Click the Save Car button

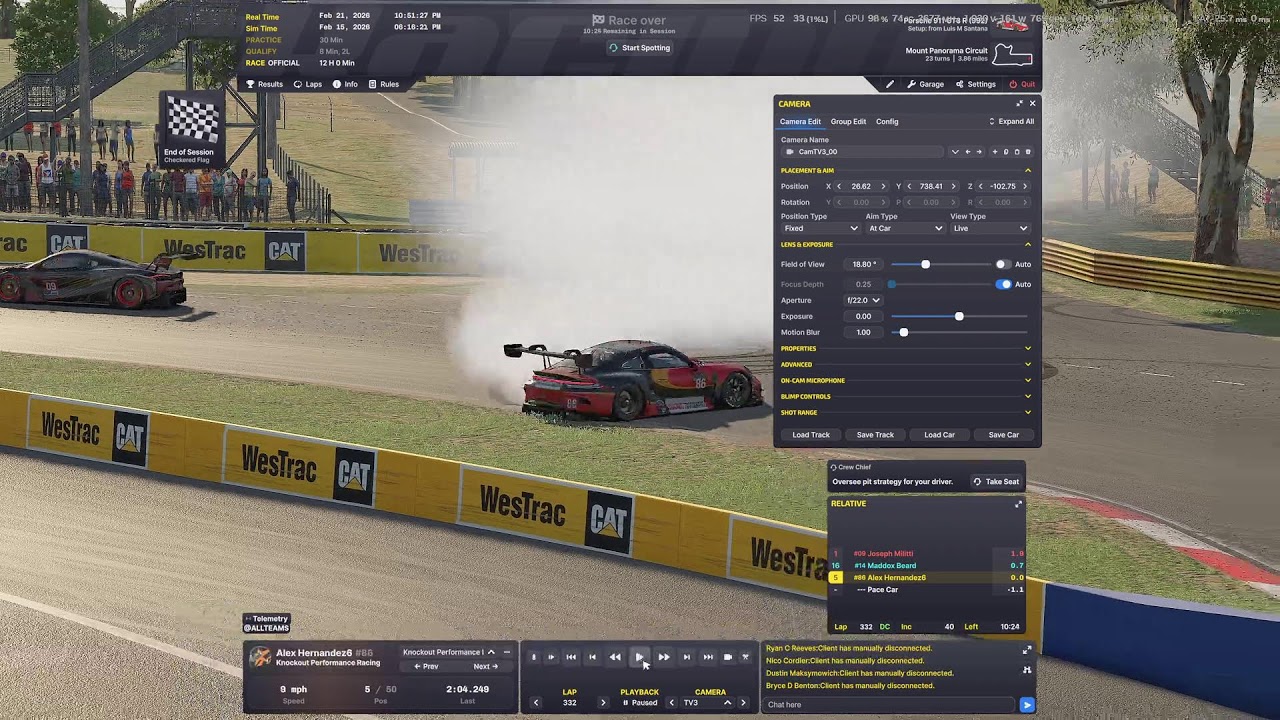tap(1003, 435)
